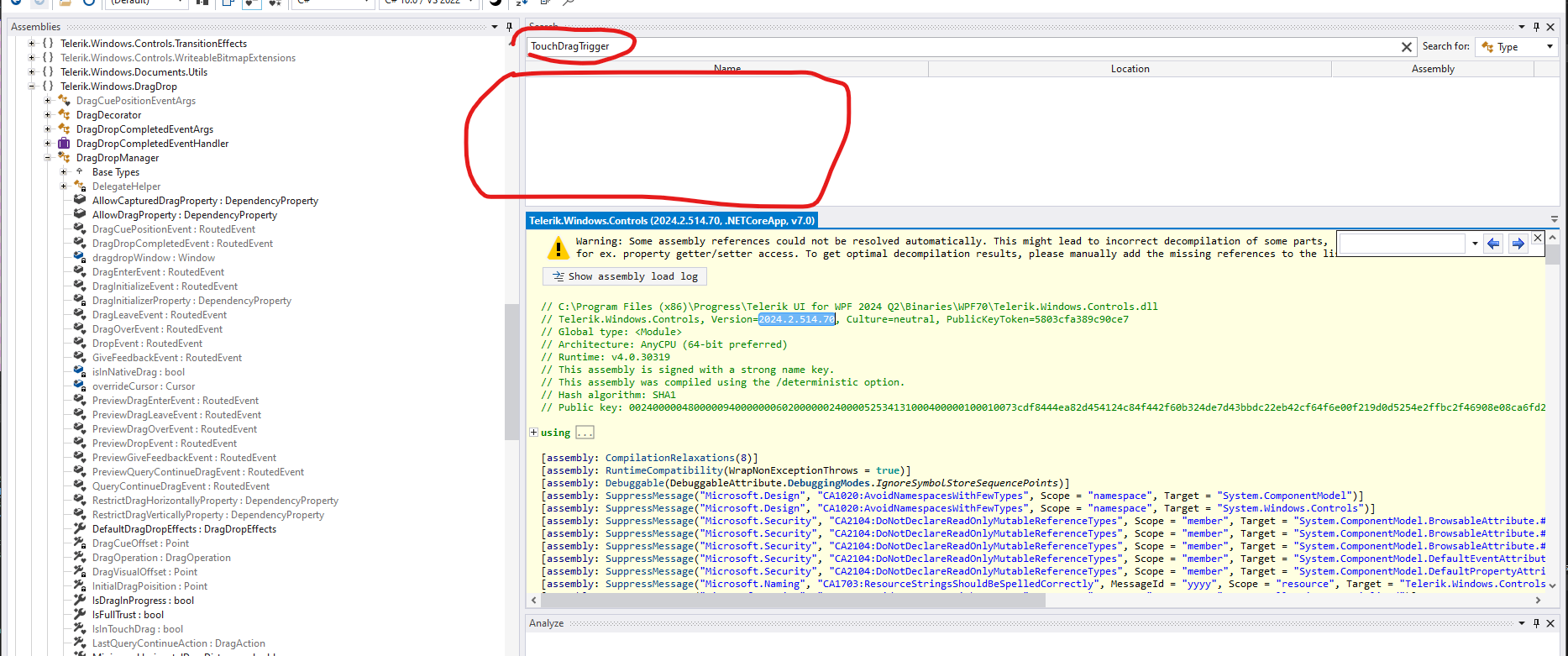Click the AllowCapturedDragProperty field icon
The image size is (1568, 656).
click(x=80, y=201)
